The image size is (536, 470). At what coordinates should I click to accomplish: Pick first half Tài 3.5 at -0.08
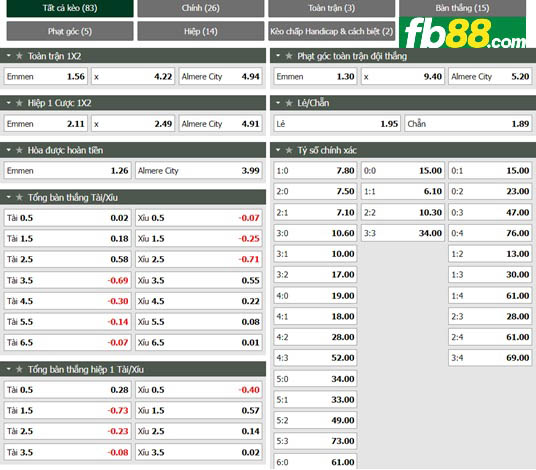[67, 452]
